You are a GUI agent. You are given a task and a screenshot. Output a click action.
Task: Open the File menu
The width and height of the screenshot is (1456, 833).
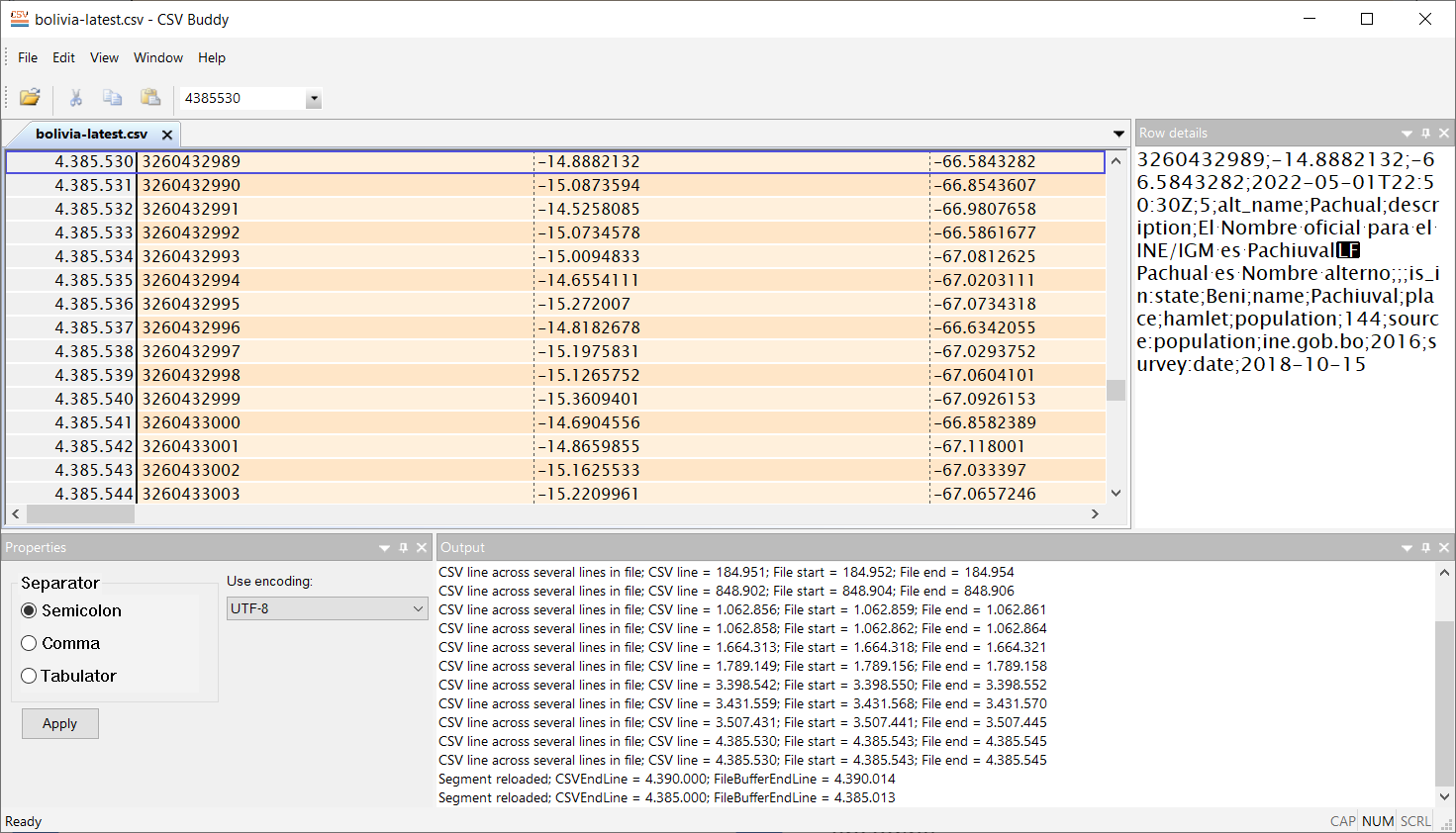(28, 57)
